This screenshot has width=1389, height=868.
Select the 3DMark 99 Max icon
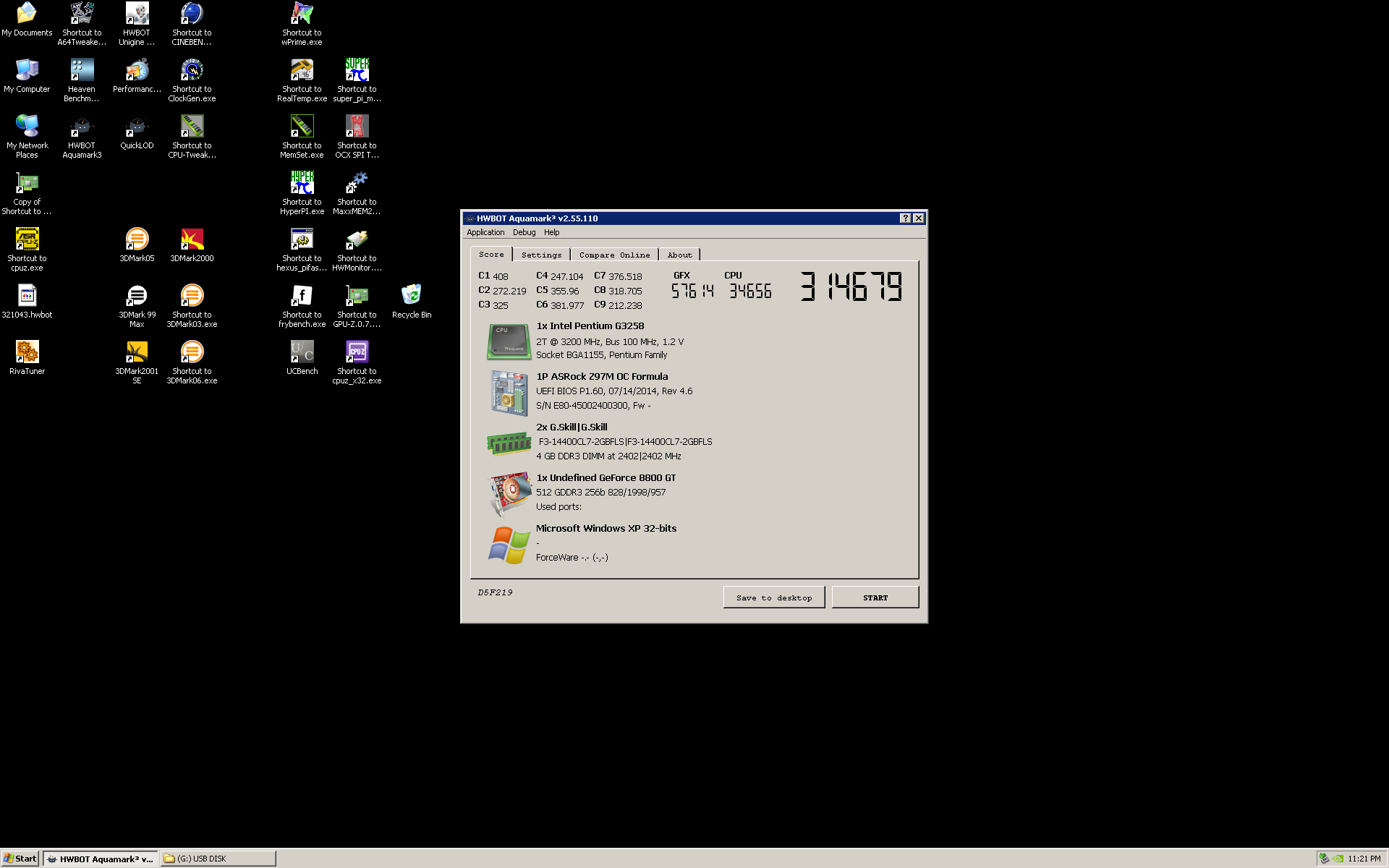tap(137, 305)
